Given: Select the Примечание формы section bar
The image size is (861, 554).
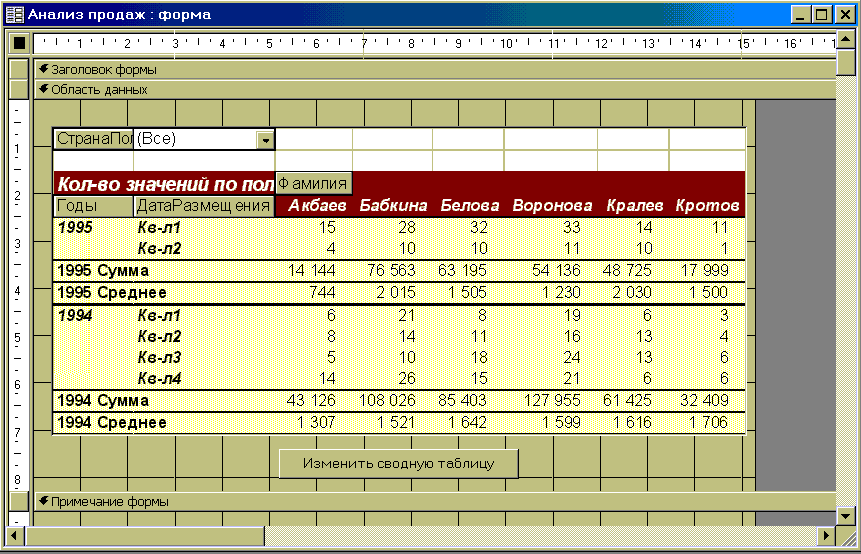Looking at the screenshot, I should 435,501.
